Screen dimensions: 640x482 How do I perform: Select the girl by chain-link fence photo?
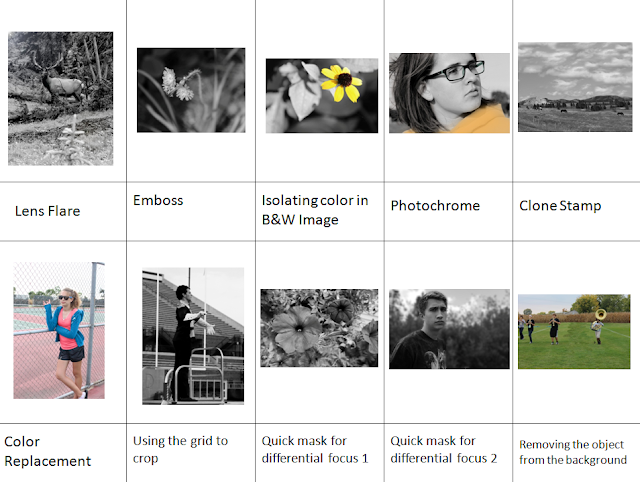tap(59, 330)
